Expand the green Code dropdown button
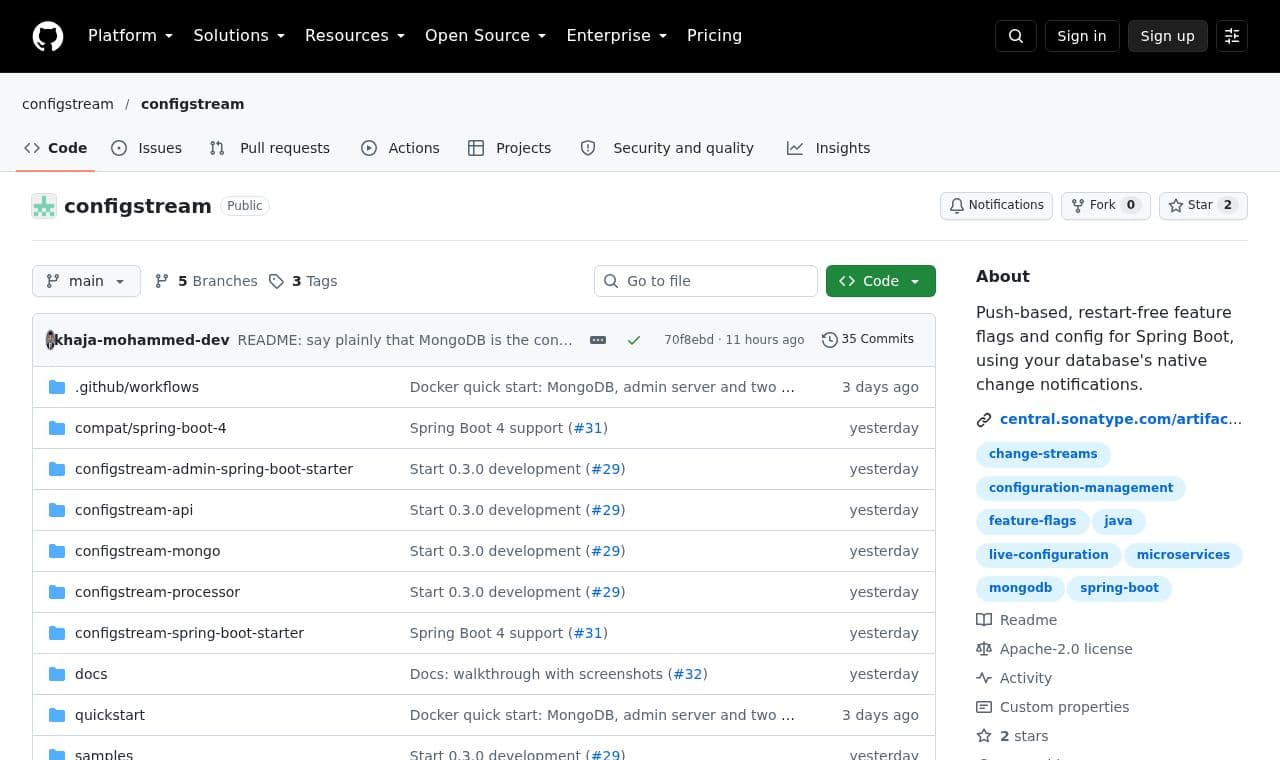Viewport: 1280px width, 760px height. click(881, 281)
